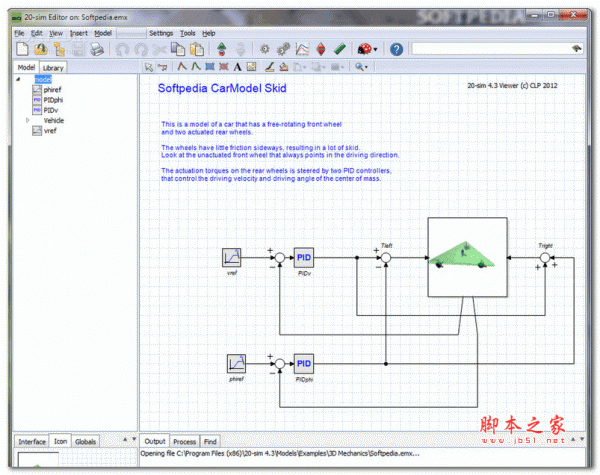
Task: Open the Settings menu
Action: 161,33
